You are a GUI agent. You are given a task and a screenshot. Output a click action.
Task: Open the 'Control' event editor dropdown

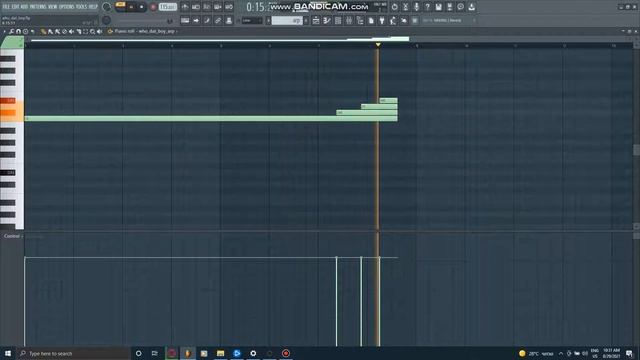click(x=13, y=236)
